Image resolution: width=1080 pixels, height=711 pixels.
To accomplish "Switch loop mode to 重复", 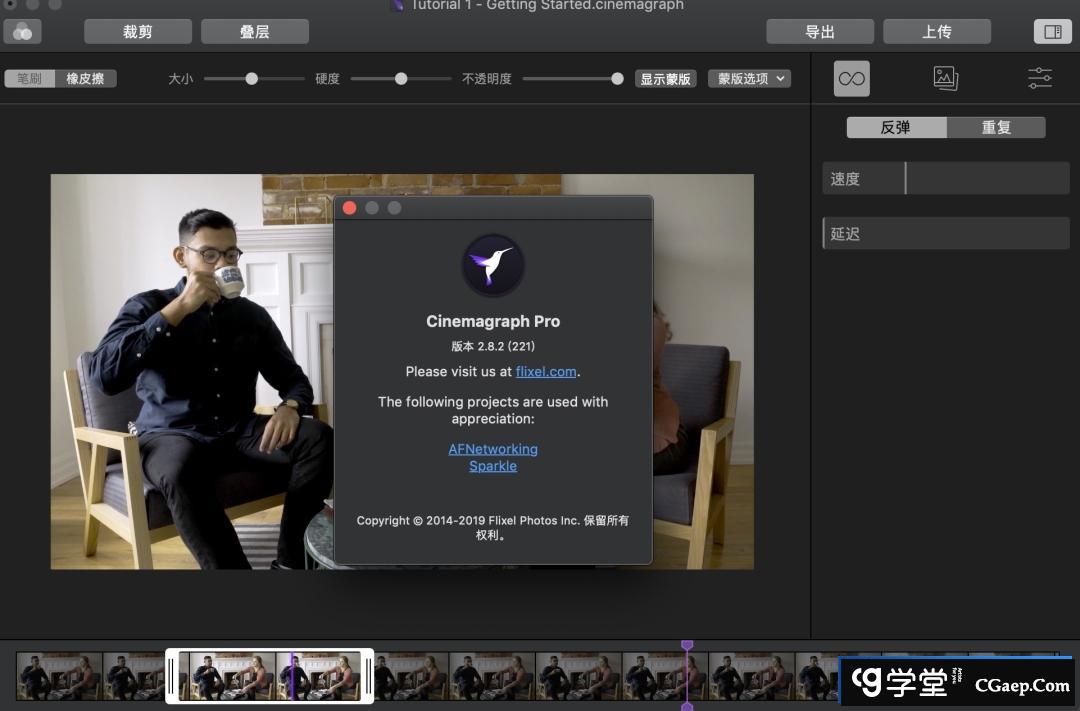I will pyautogui.click(x=996, y=128).
